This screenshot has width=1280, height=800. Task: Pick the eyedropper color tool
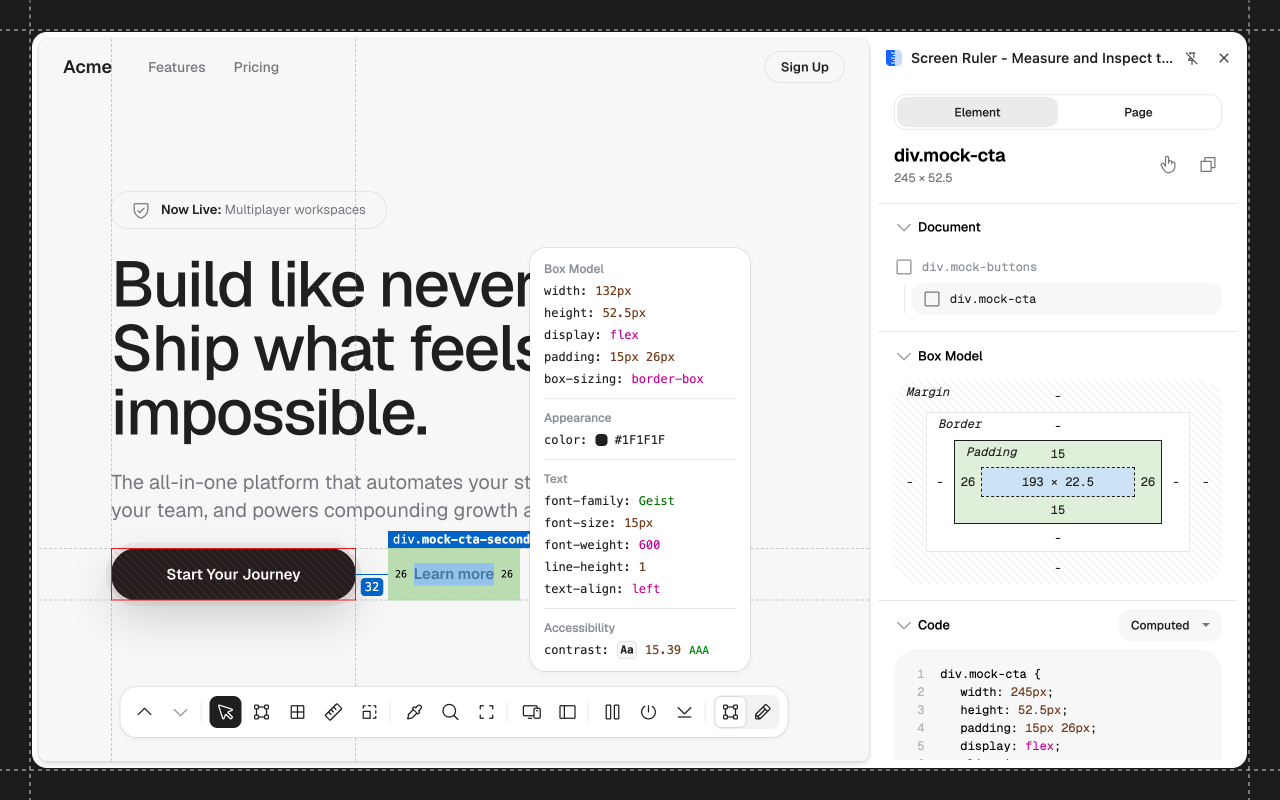coord(414,712)
